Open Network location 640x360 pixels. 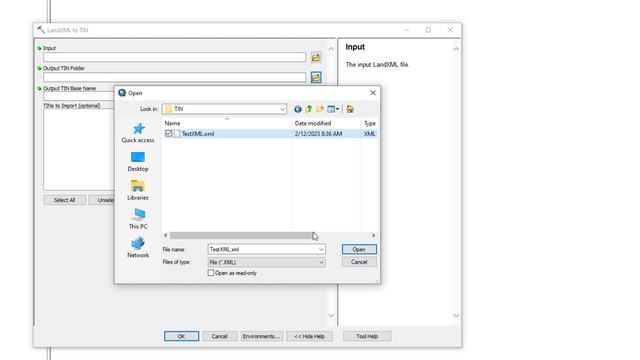[x=138, y=247]
